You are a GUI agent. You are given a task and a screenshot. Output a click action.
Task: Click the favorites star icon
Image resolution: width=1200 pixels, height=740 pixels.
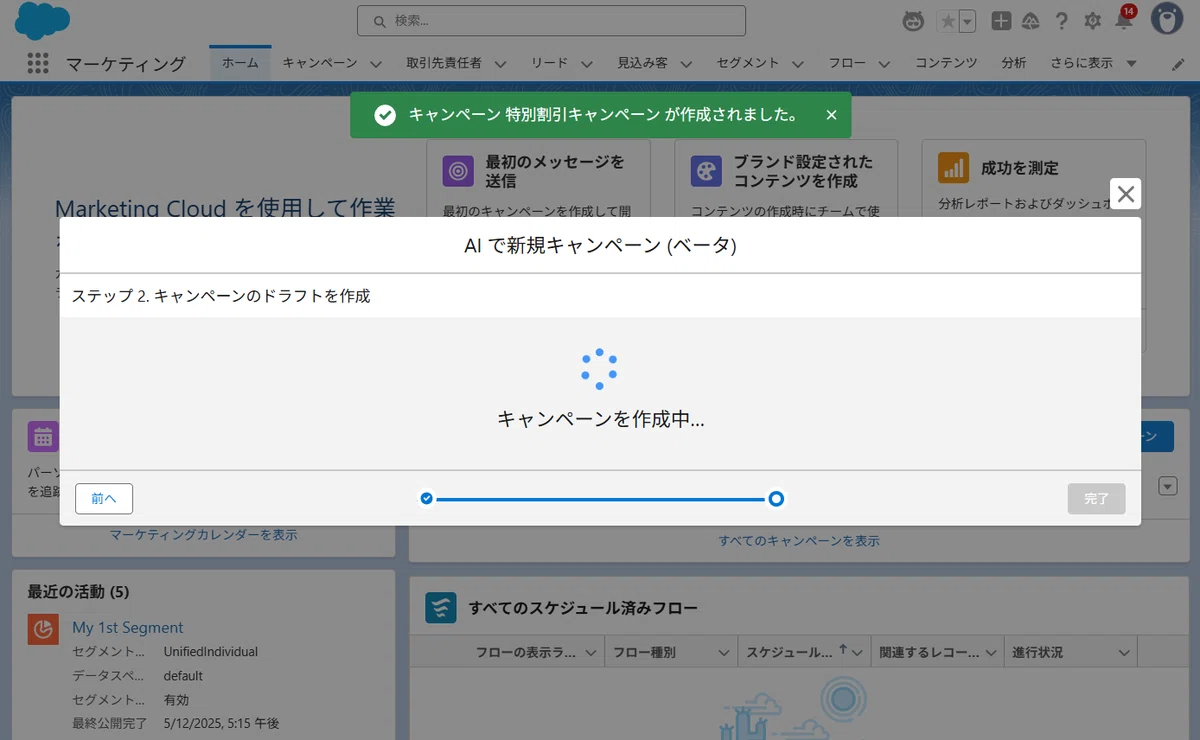(947, 21)
